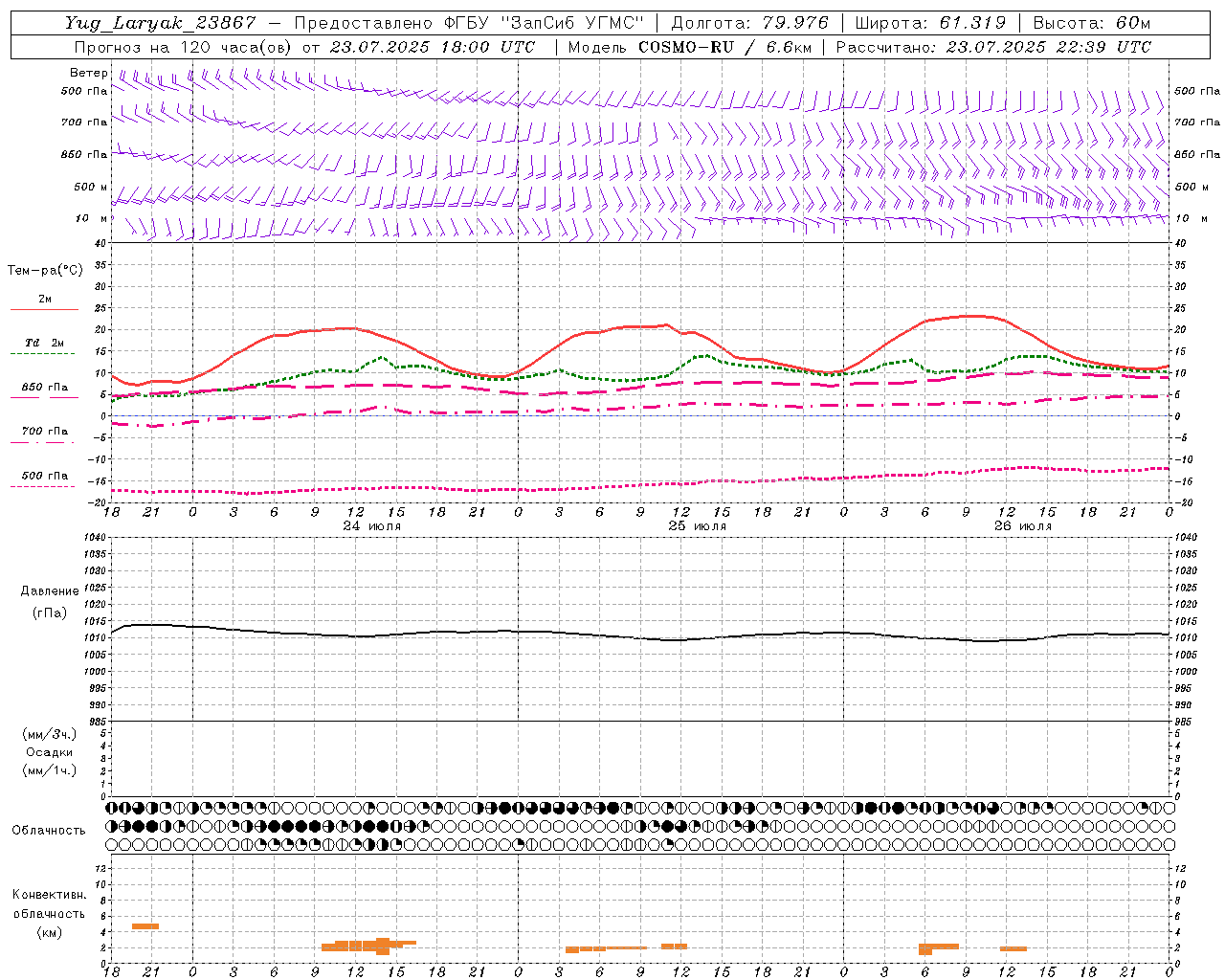Click the Прогноз на 120 часа(ов) text

[185, 47]
